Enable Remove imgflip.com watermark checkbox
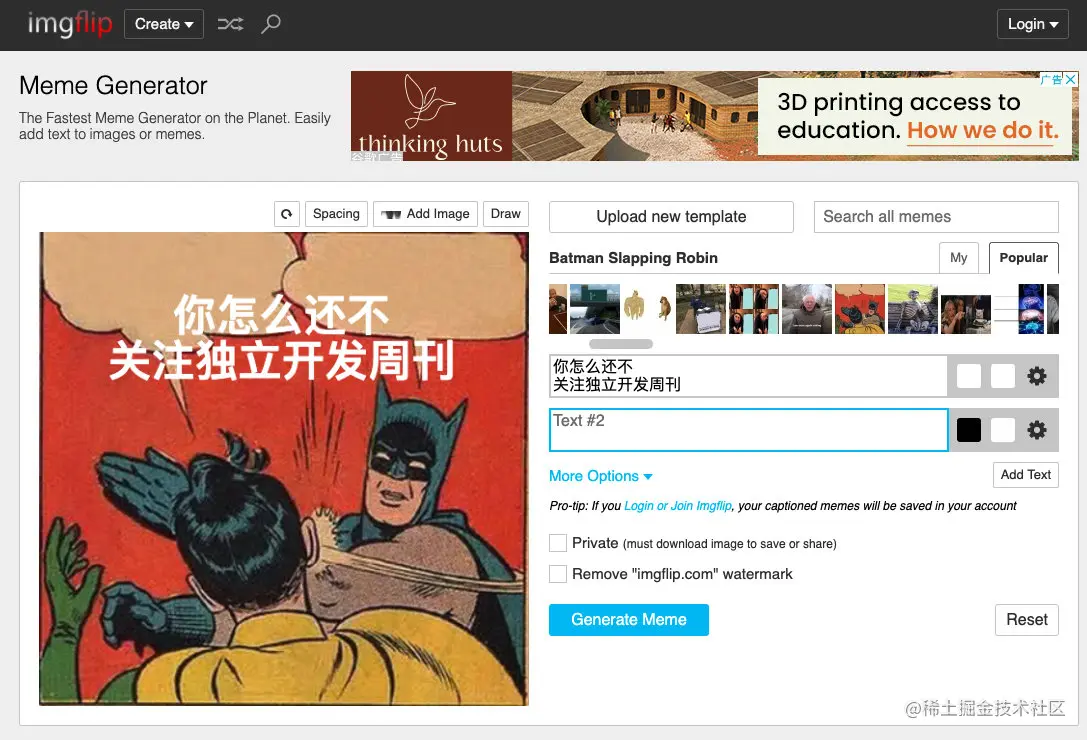The width and height of the screenshot is (1087, 740). click(x=558, y=574)
